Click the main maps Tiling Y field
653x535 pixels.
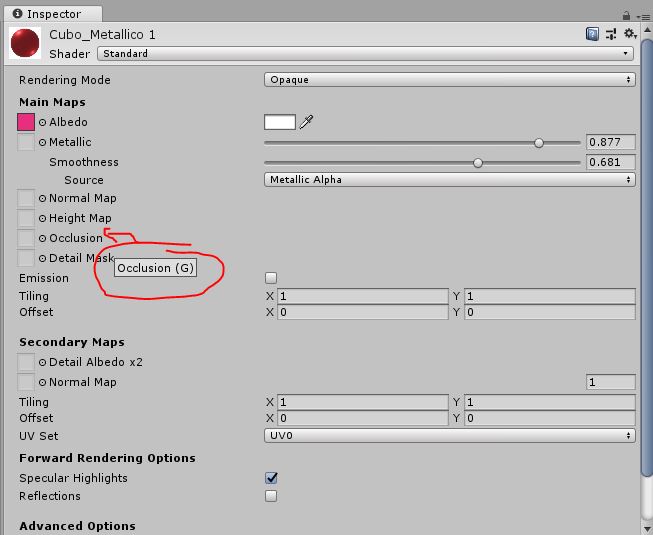click(550, 296)
